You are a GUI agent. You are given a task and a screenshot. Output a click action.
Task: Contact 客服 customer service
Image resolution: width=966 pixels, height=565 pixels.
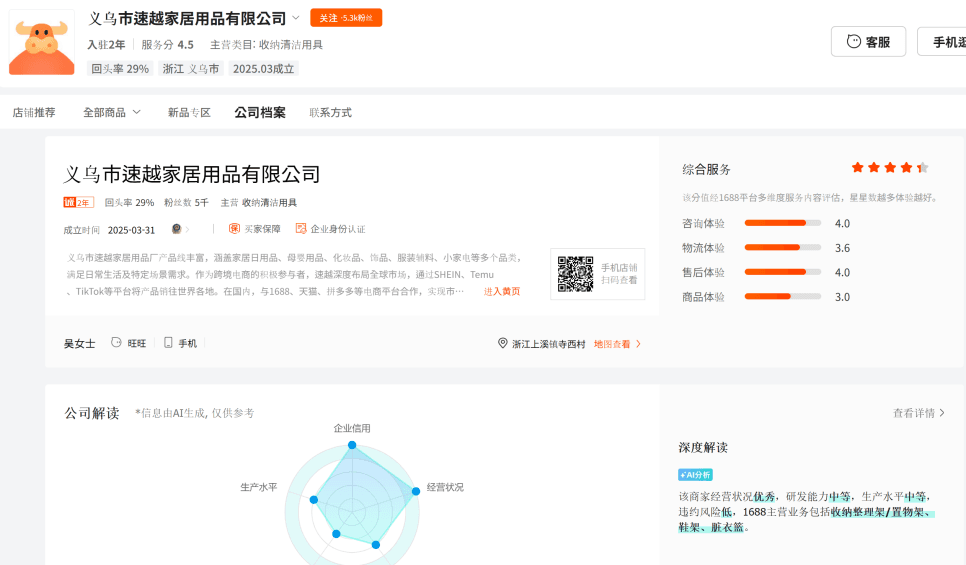tap(868, 42)
